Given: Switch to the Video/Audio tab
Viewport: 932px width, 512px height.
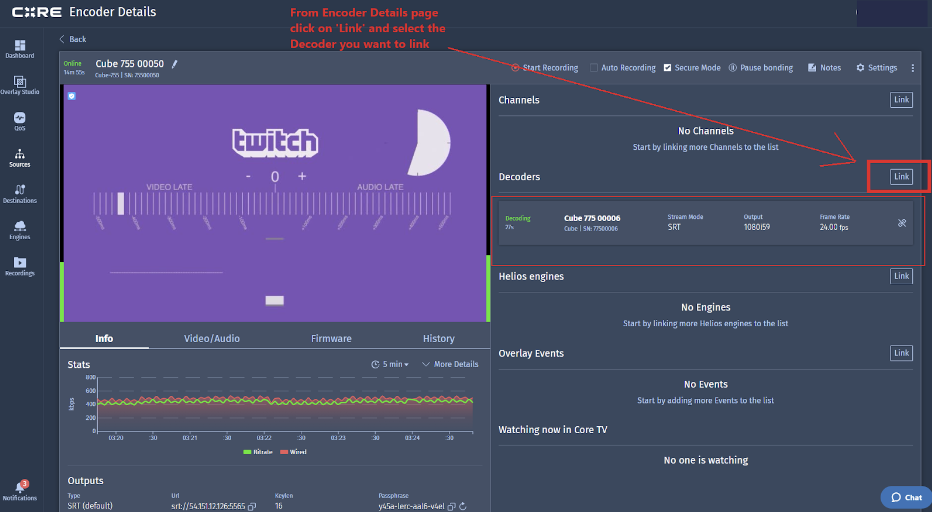Looking at the screenshot, I should point(211,338).
